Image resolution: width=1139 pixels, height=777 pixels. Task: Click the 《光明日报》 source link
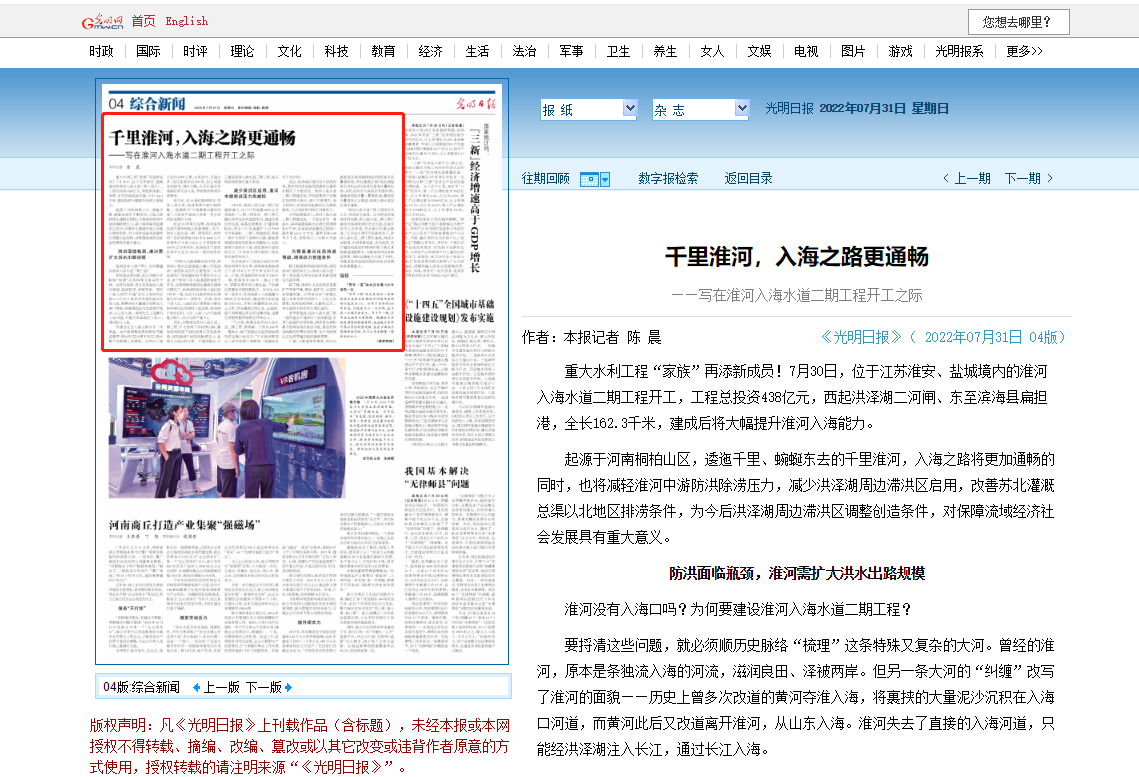[861, 337]
